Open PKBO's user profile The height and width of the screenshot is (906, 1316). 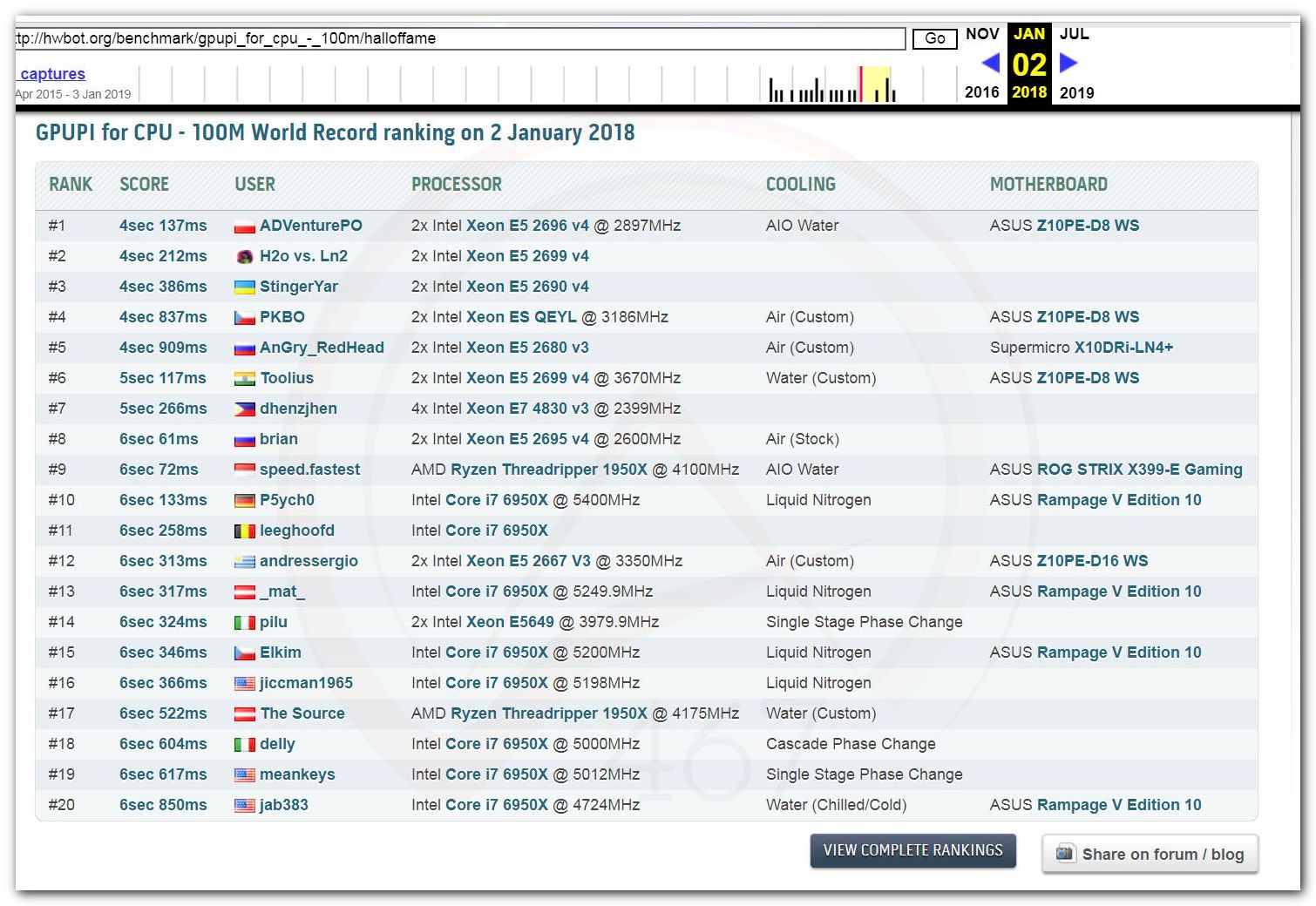pos(282,317)
